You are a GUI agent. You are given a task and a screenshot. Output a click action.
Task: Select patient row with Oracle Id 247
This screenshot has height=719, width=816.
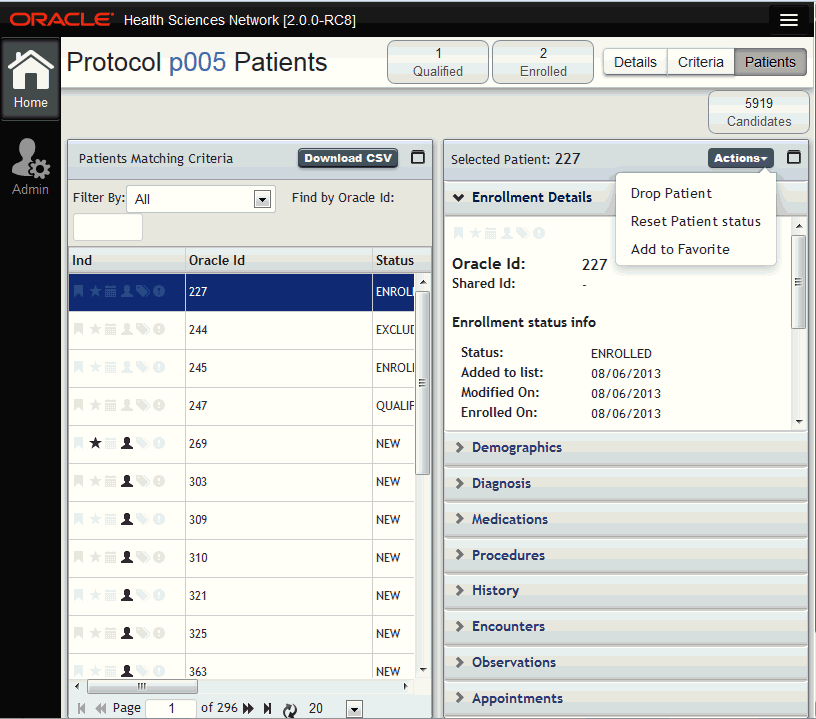point(241,406)
